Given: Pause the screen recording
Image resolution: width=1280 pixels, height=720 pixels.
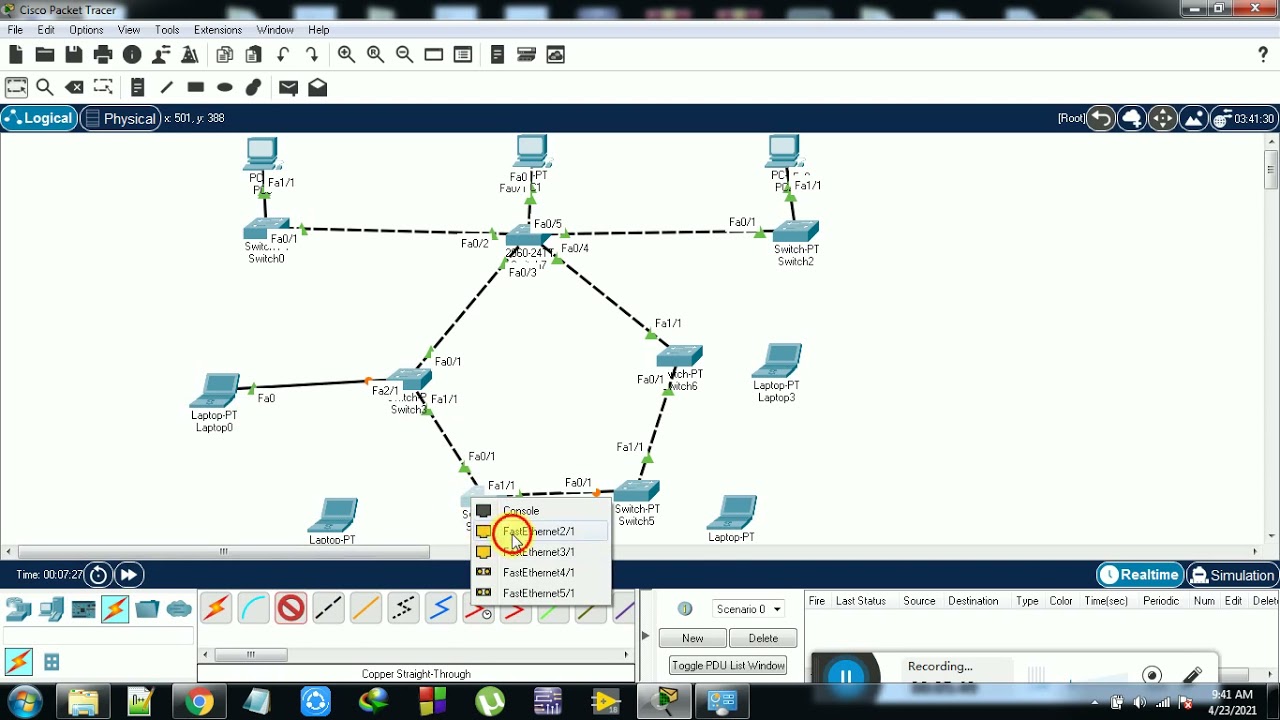Looking at the screenshot, I should click(846, 676).
